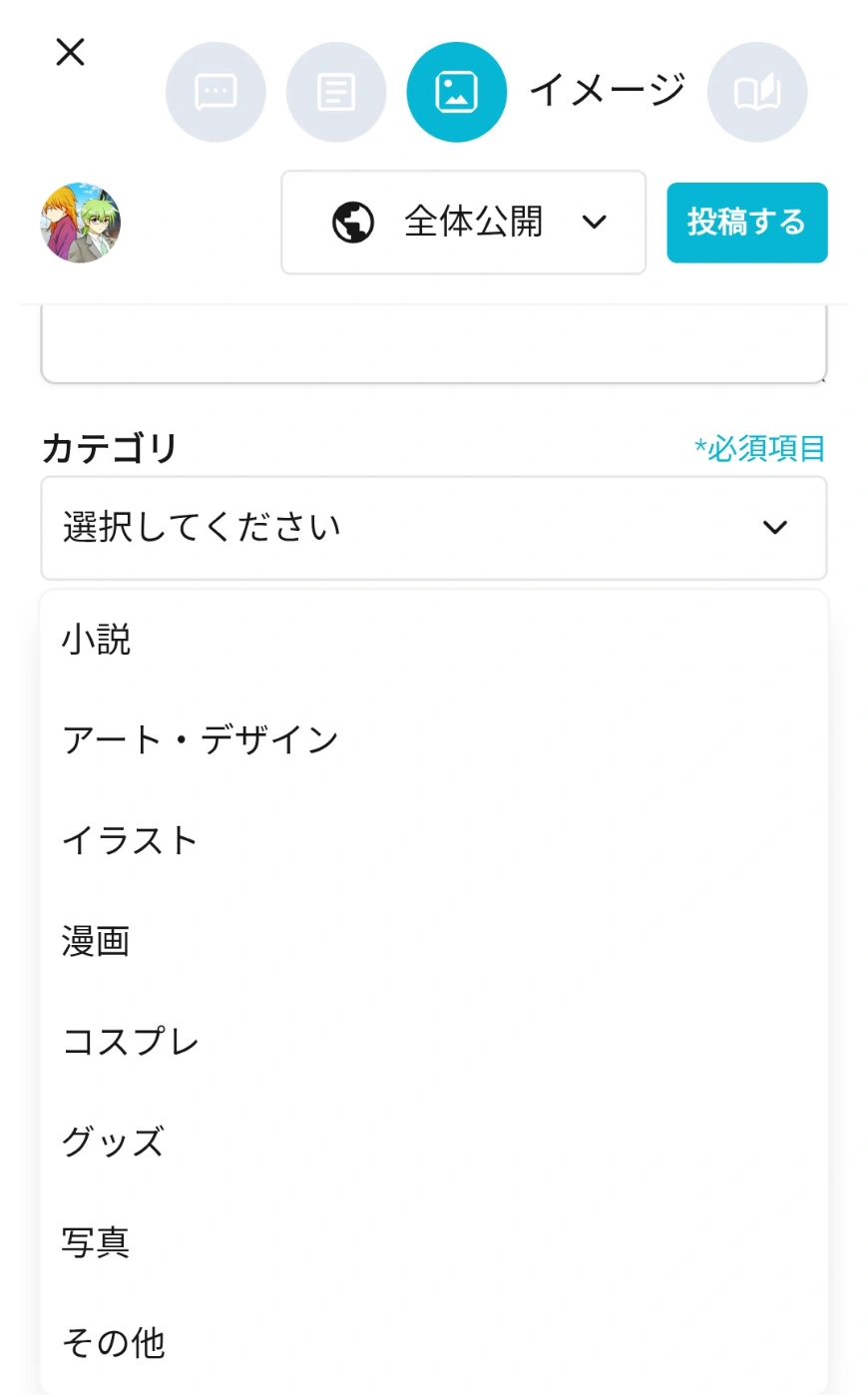The image size is (868, 1397).
Task: Select the article post type icon
Action: click(x=336, y=92)
